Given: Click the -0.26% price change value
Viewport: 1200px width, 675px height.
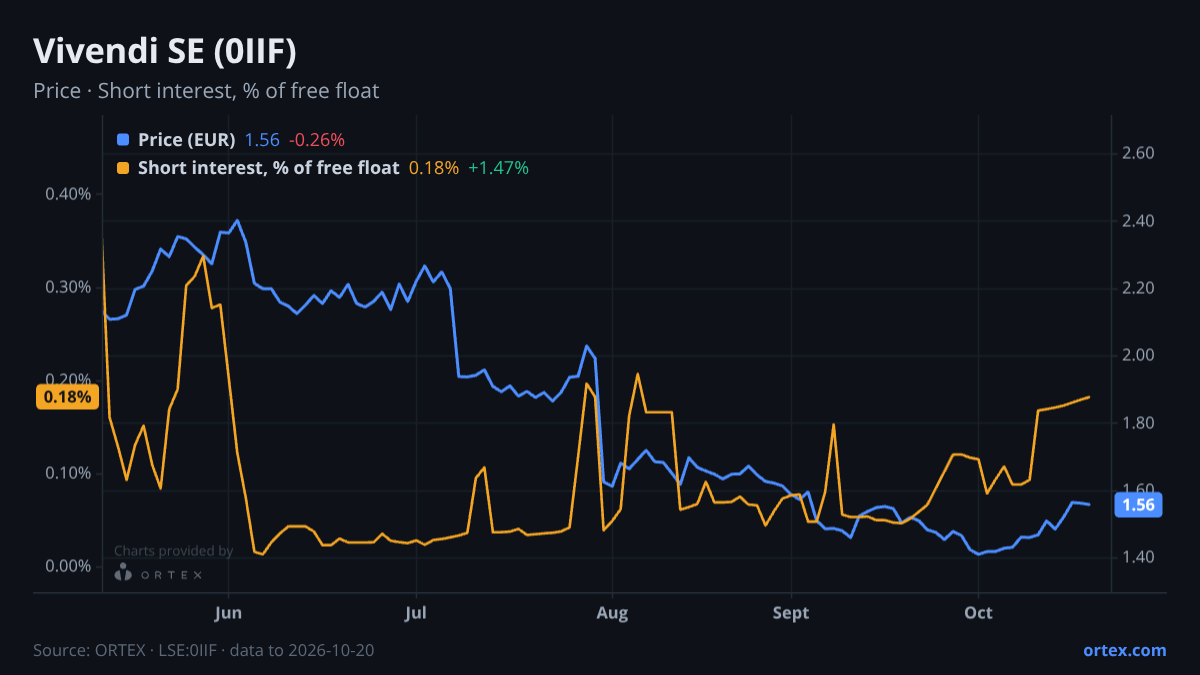Looking at the screenshot, I should [316, 140].
